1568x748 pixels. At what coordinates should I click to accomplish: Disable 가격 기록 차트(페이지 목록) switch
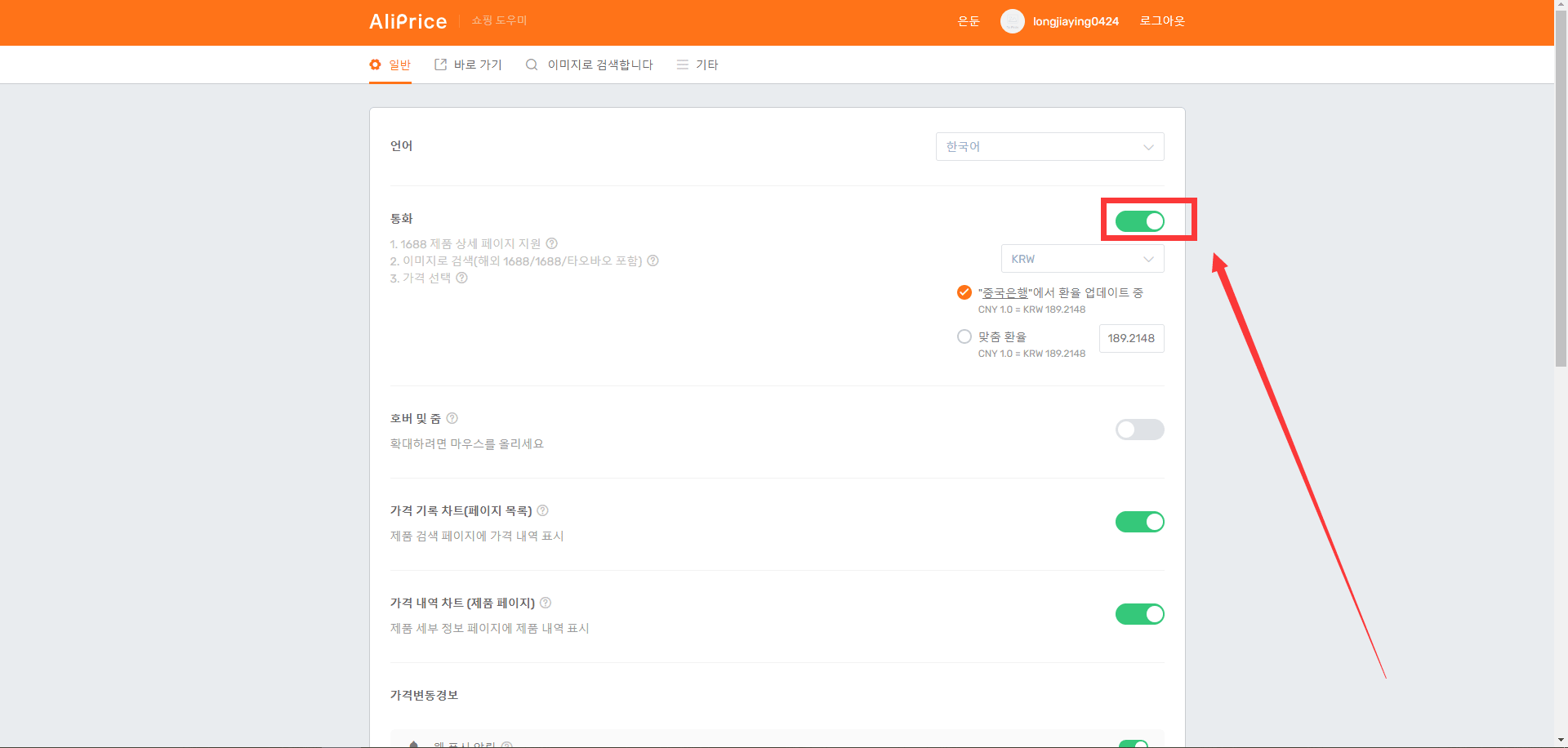pos(1140,522)
